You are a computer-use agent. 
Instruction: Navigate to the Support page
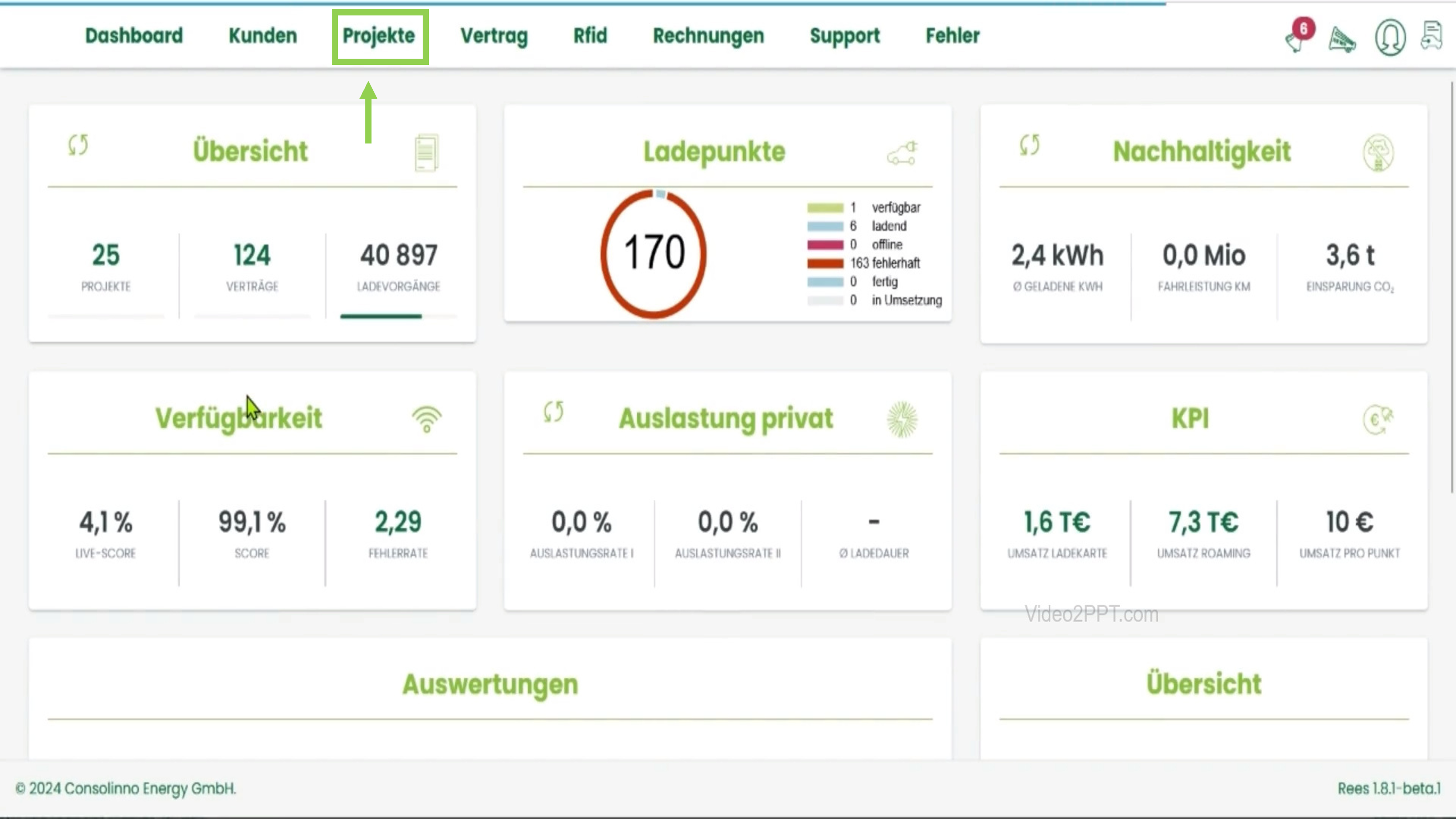pos(844,36)
